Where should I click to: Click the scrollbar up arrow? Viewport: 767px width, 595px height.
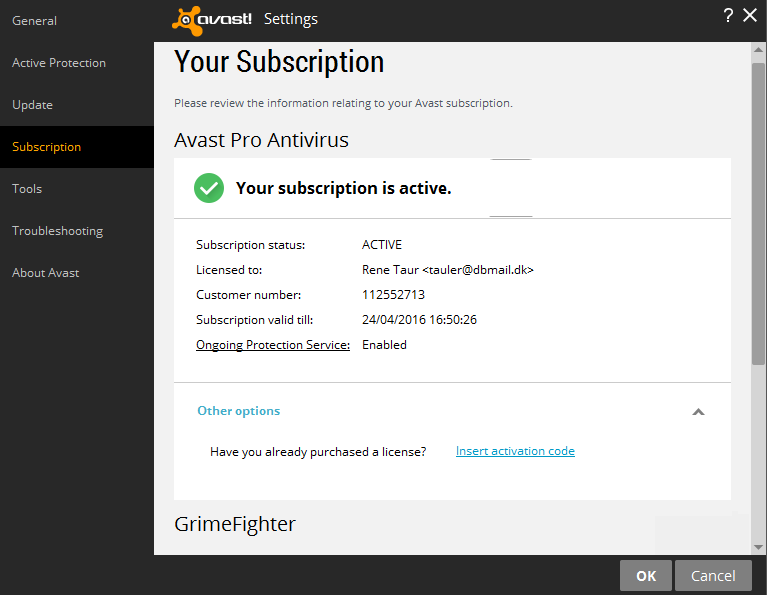pyautogui.click(x=758, y=51)
